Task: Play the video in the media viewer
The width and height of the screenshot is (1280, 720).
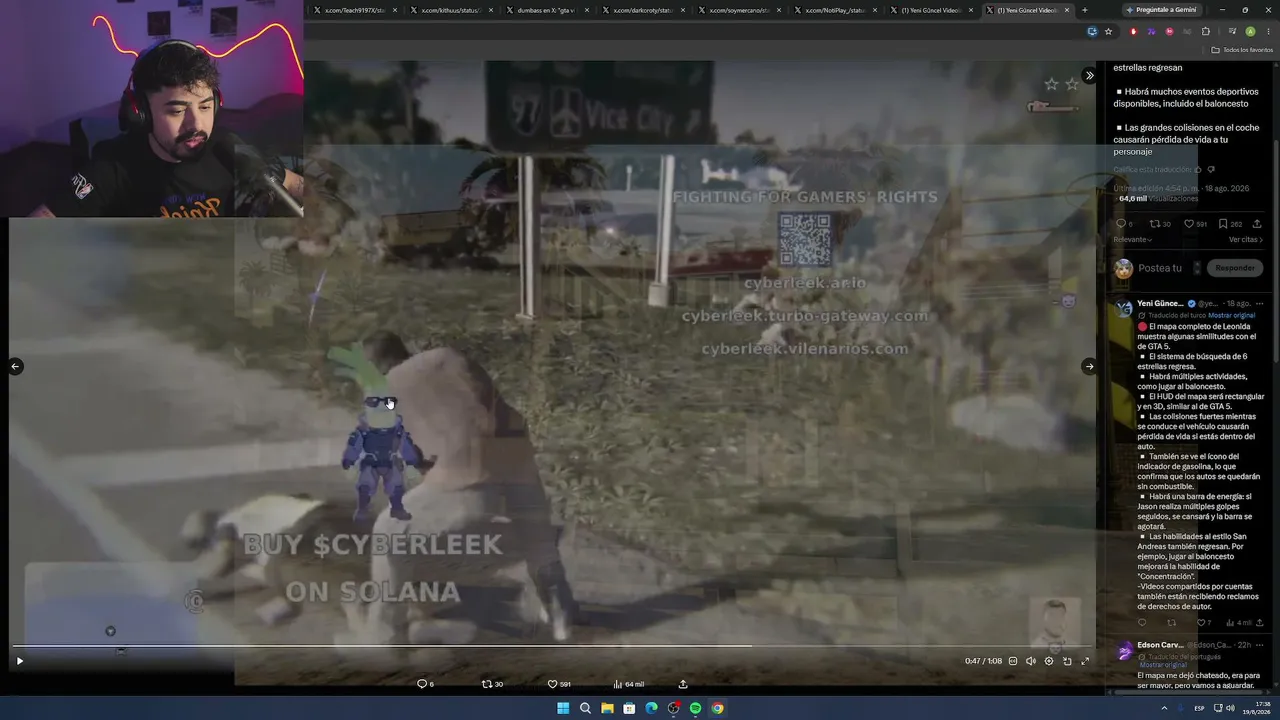Action: pos(20,661)
